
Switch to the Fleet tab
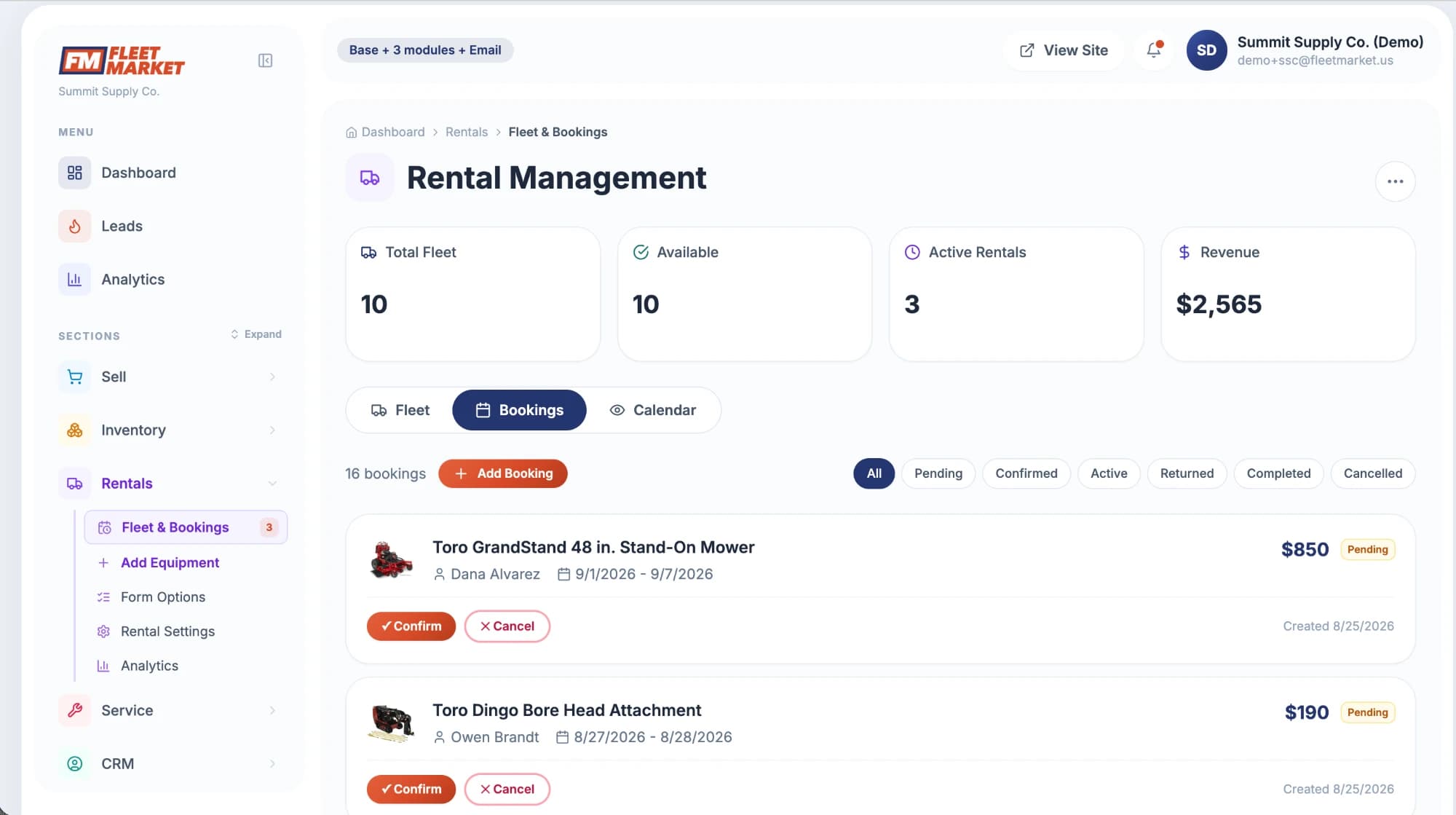pos(400,410)
